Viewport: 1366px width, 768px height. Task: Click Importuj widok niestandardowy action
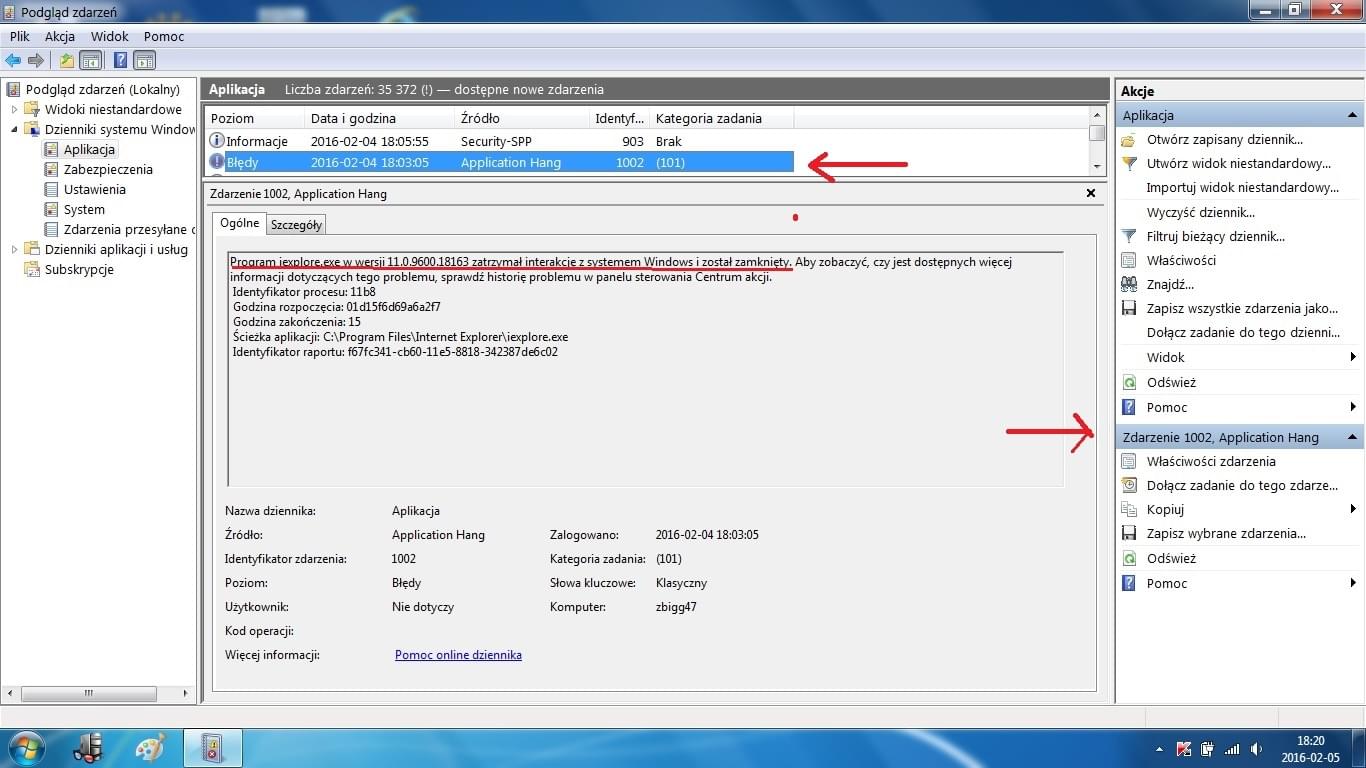pos(1242,188)
